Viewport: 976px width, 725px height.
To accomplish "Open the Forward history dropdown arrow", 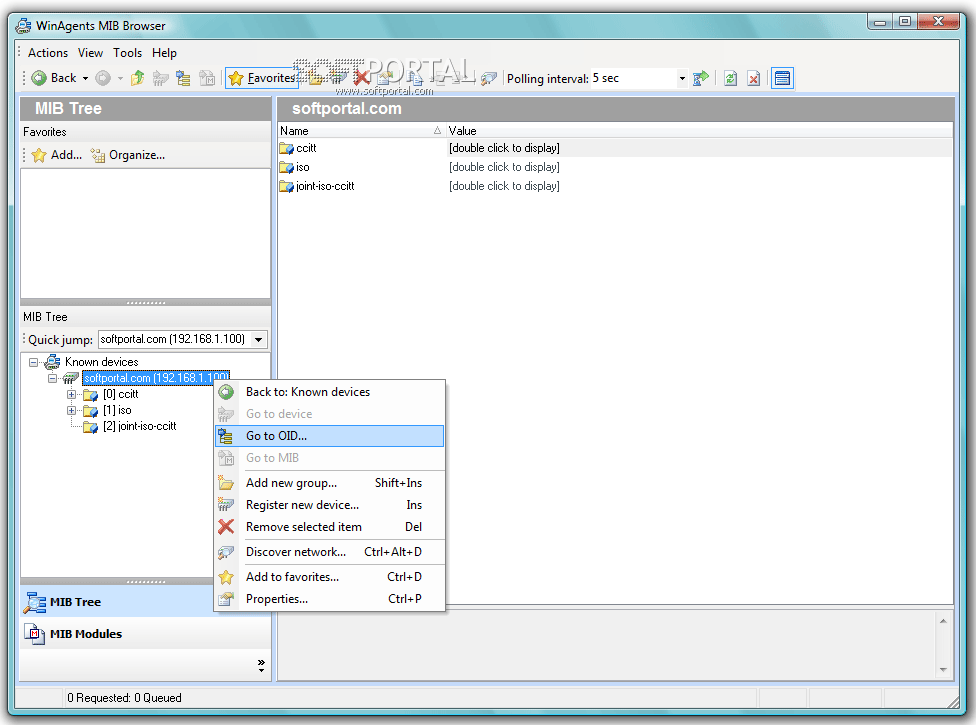I will tap(120, 78).
